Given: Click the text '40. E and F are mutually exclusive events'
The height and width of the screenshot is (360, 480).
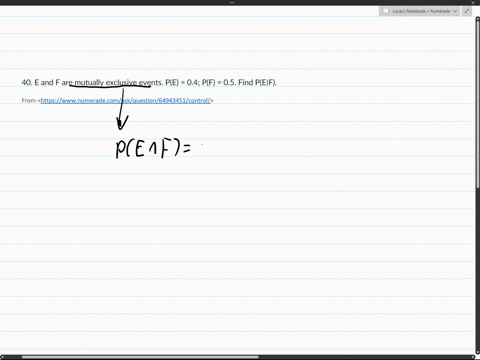Looking at the screenshot, I should 92,82.
